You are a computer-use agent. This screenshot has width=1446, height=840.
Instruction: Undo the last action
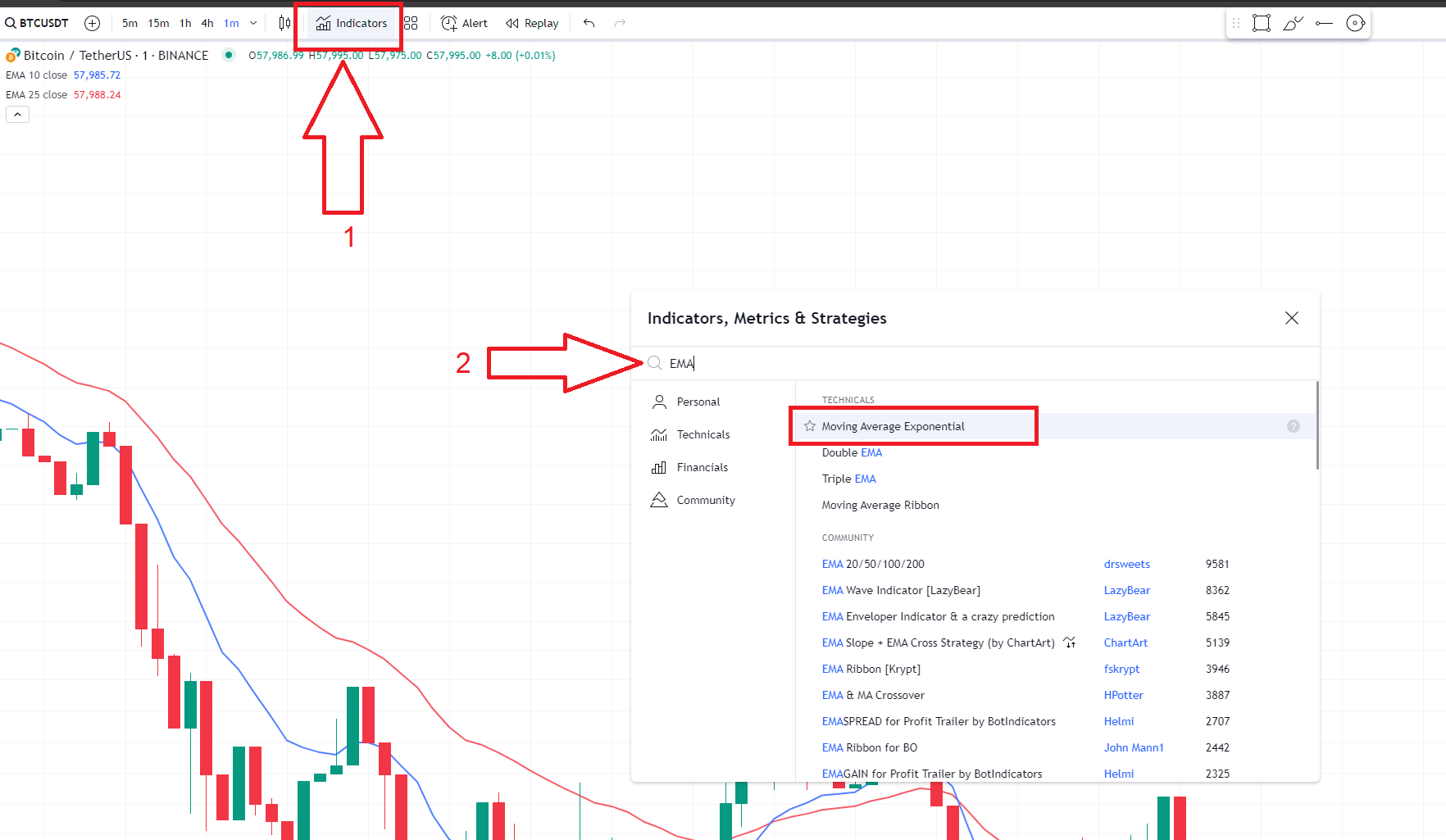click(x=589, y=23)
